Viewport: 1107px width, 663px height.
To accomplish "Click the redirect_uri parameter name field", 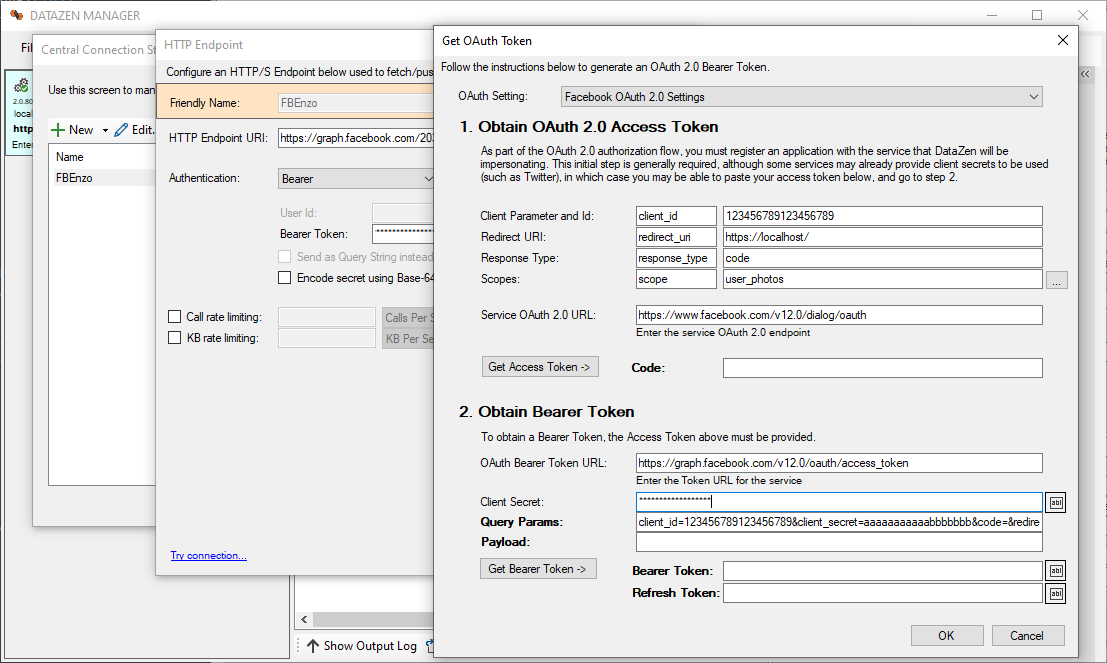I will [676, 237].
